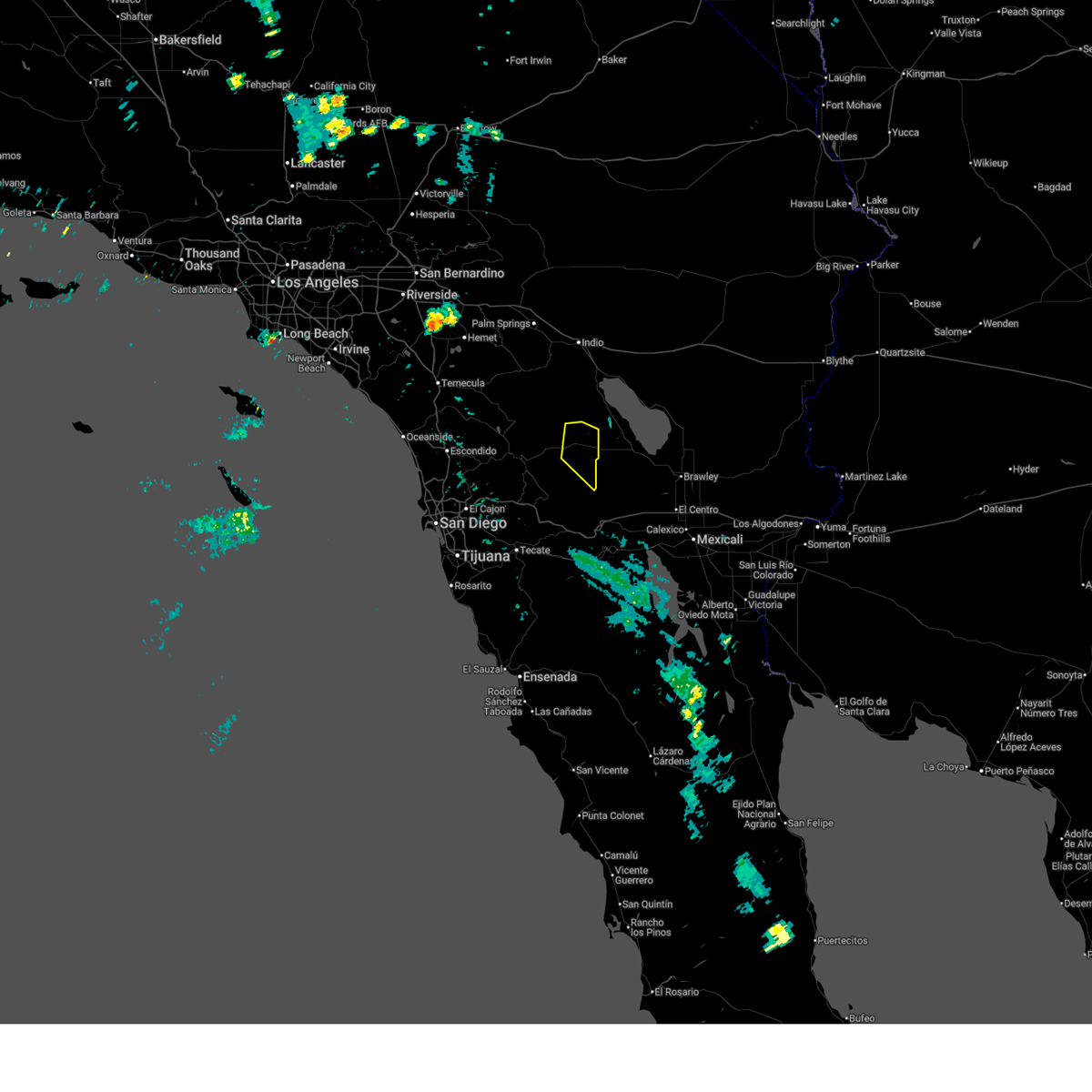
Task: Click the Temecula label
Action: coord(462,383)
